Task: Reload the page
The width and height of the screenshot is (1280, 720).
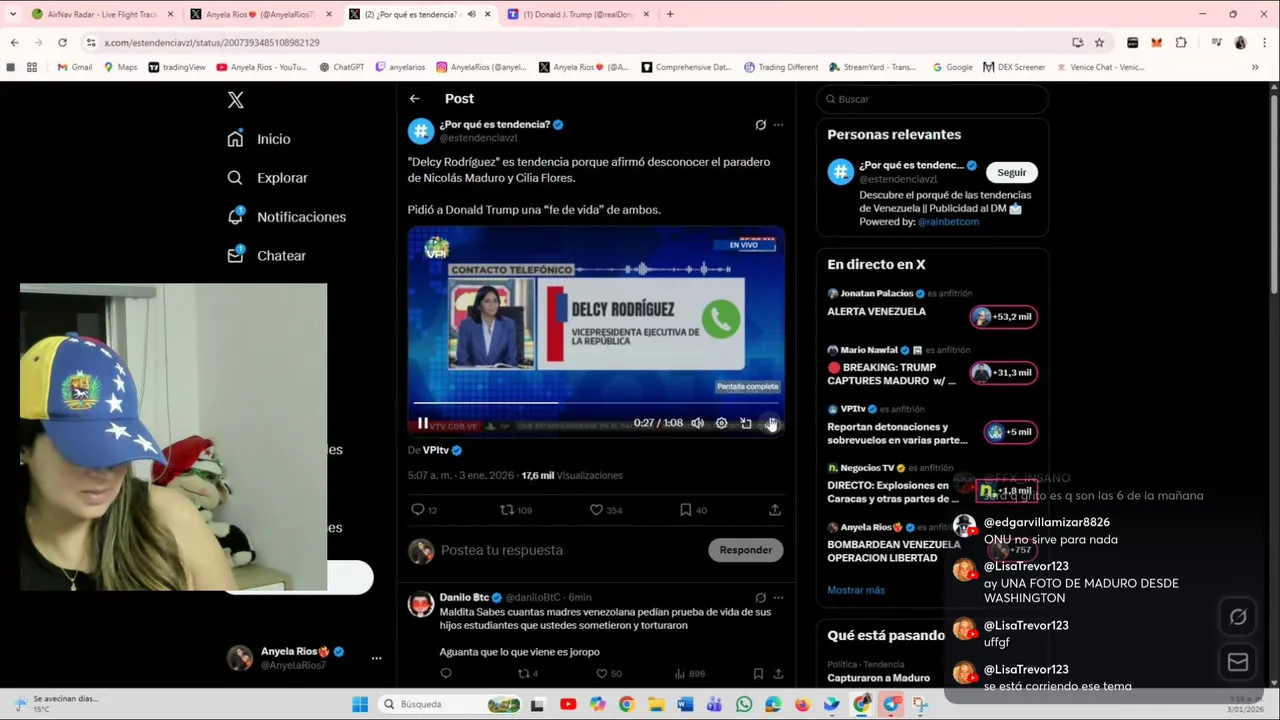Action: point(62,42)
